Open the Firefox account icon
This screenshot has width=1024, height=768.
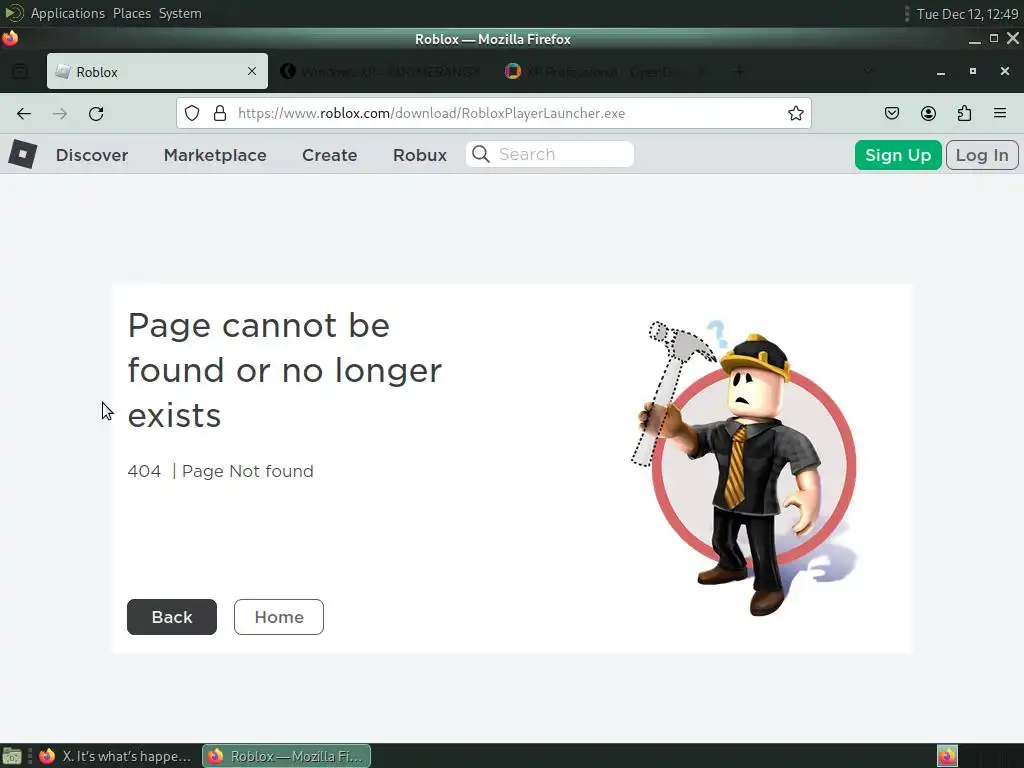pos(928,113)
